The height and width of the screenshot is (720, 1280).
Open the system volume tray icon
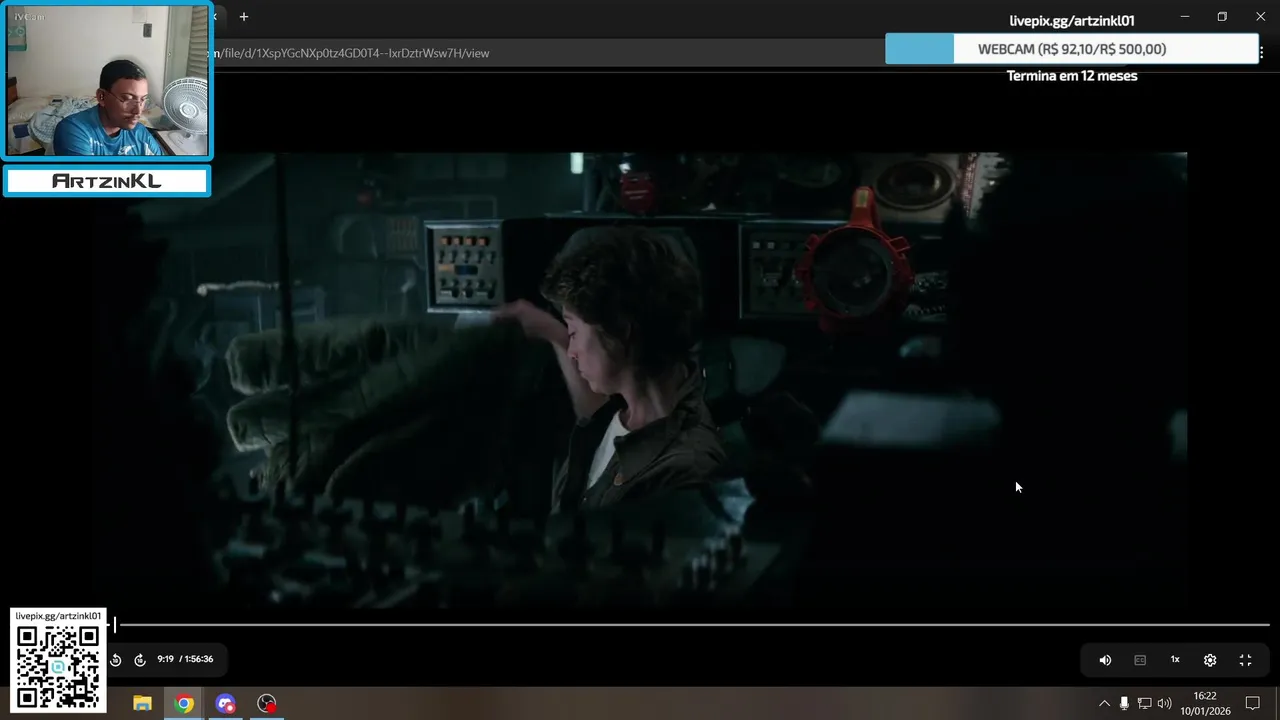coord(1165,703)
